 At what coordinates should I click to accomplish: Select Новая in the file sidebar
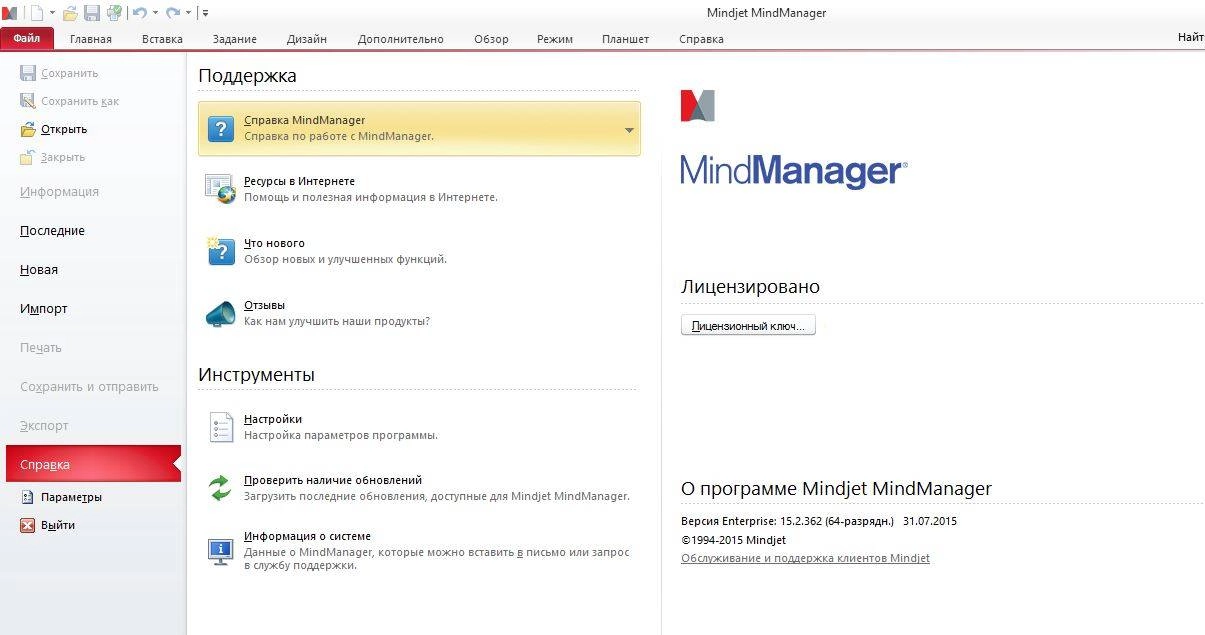pyautogui.click(x=39, y=270)
